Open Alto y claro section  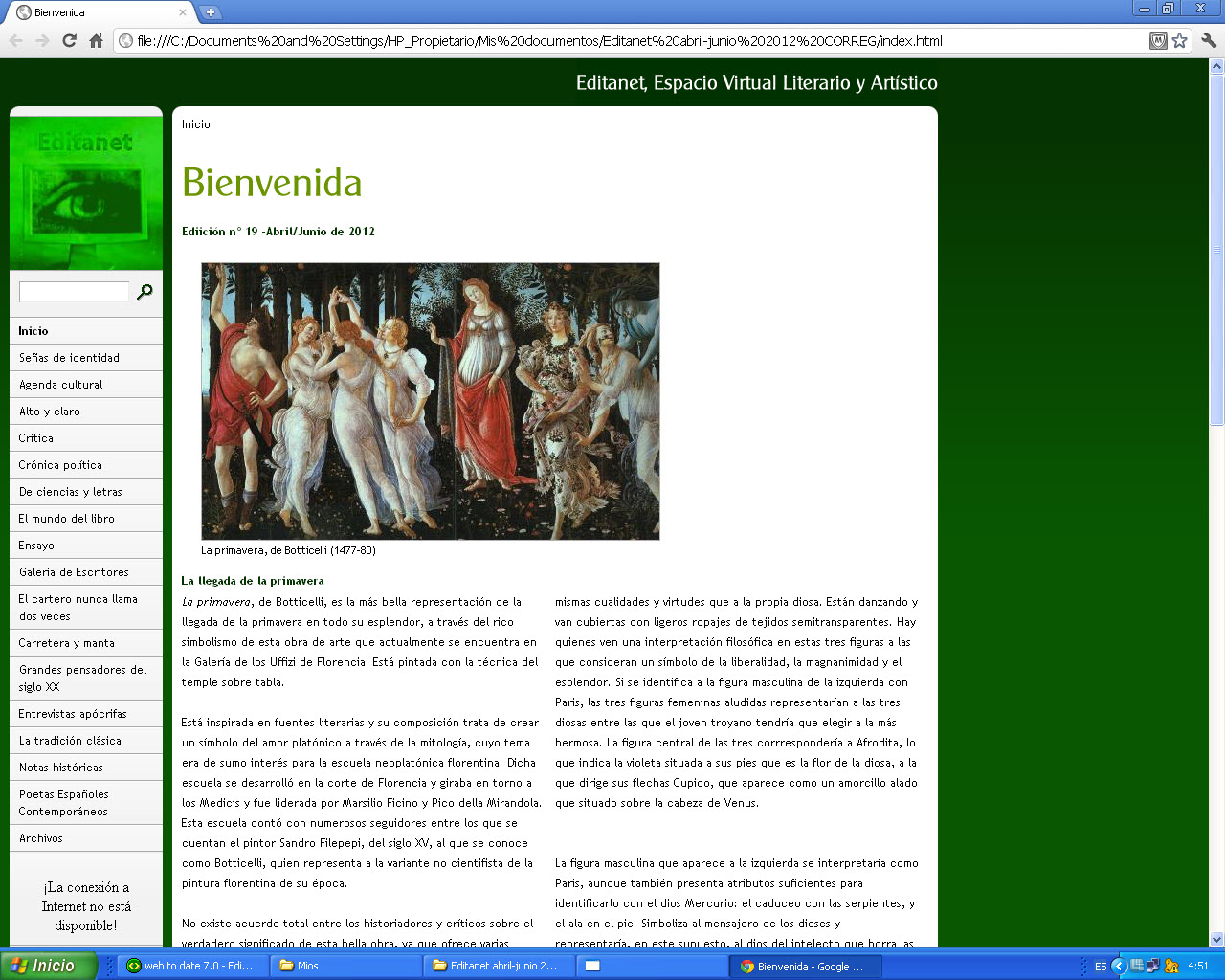click(x=86, y=412)
